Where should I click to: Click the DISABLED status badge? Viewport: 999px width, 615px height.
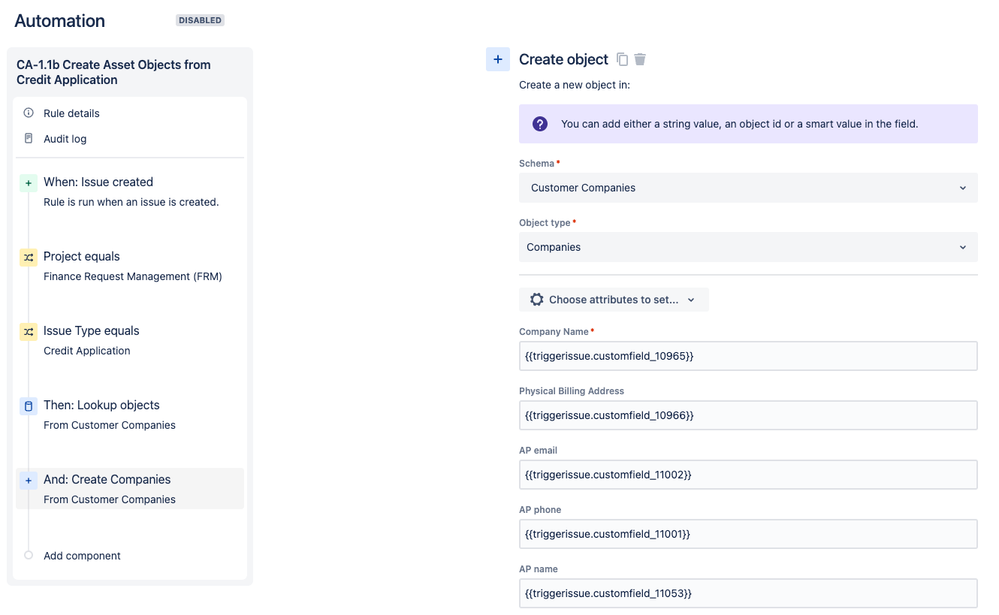(200, 20)
